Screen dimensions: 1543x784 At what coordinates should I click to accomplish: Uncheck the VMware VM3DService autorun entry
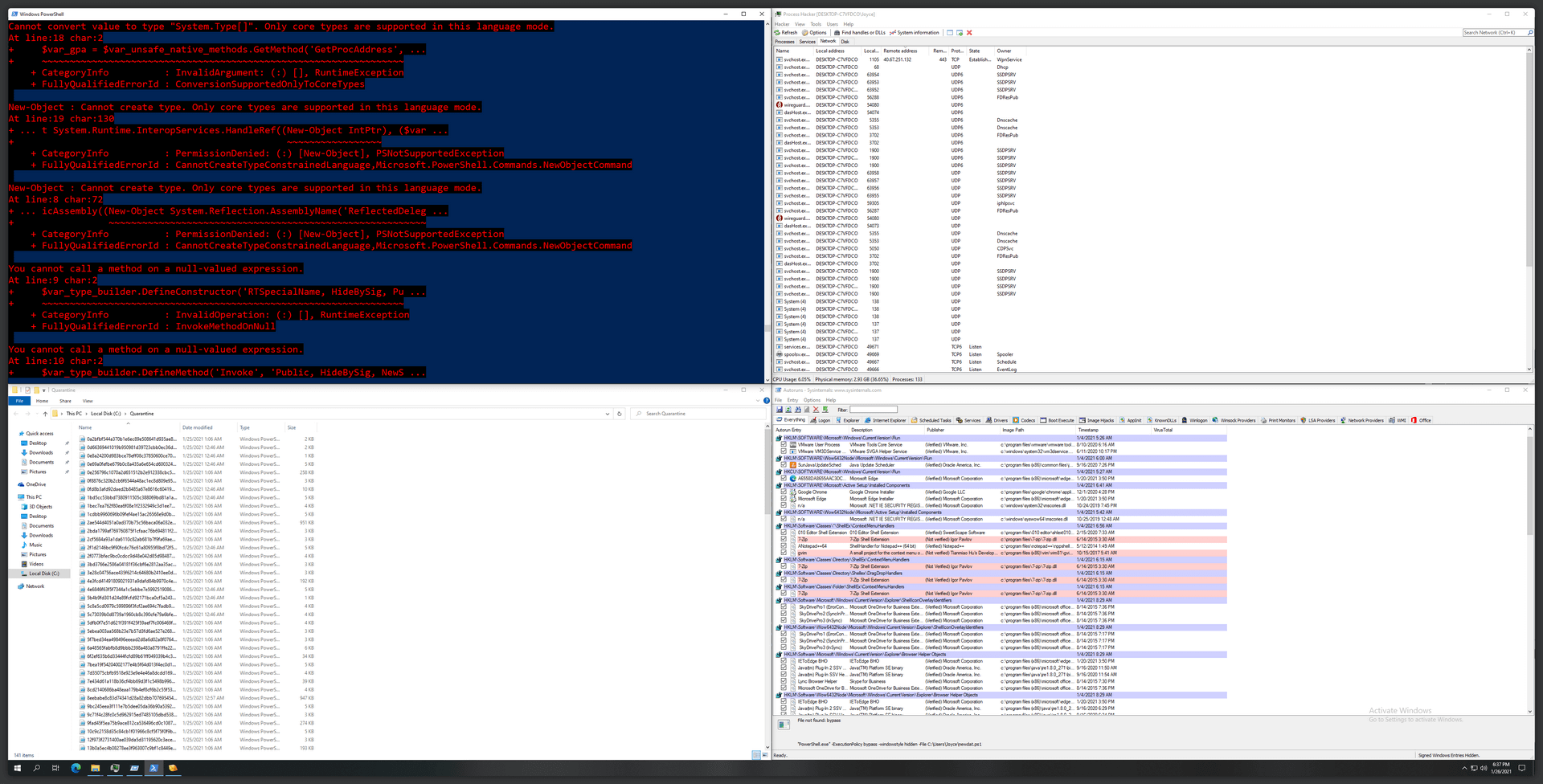point(784,451)
